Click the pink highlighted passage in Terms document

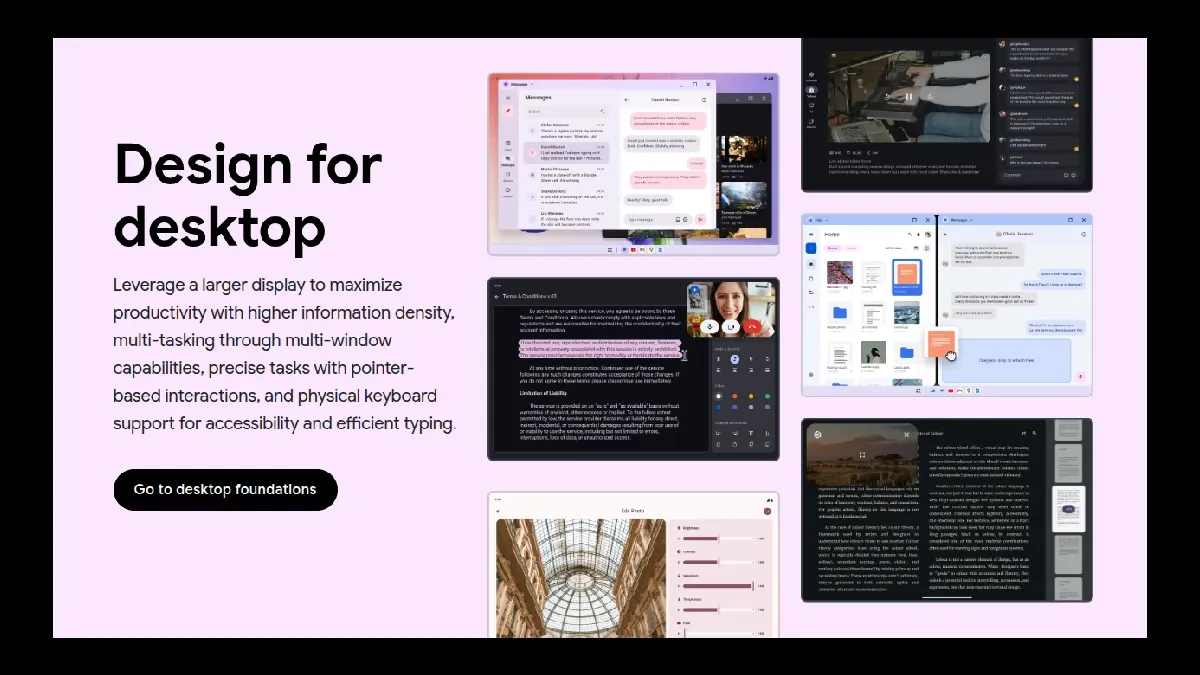pyautogui.click(x=600, y=349)
